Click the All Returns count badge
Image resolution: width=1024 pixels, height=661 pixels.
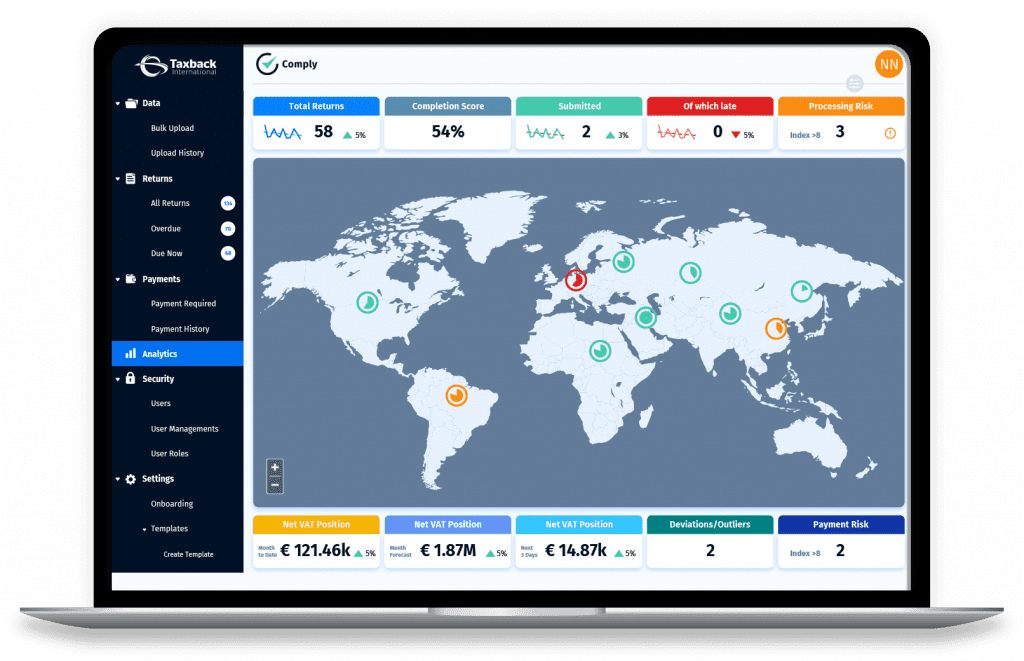pyautogui.click(x=228, y=203)
